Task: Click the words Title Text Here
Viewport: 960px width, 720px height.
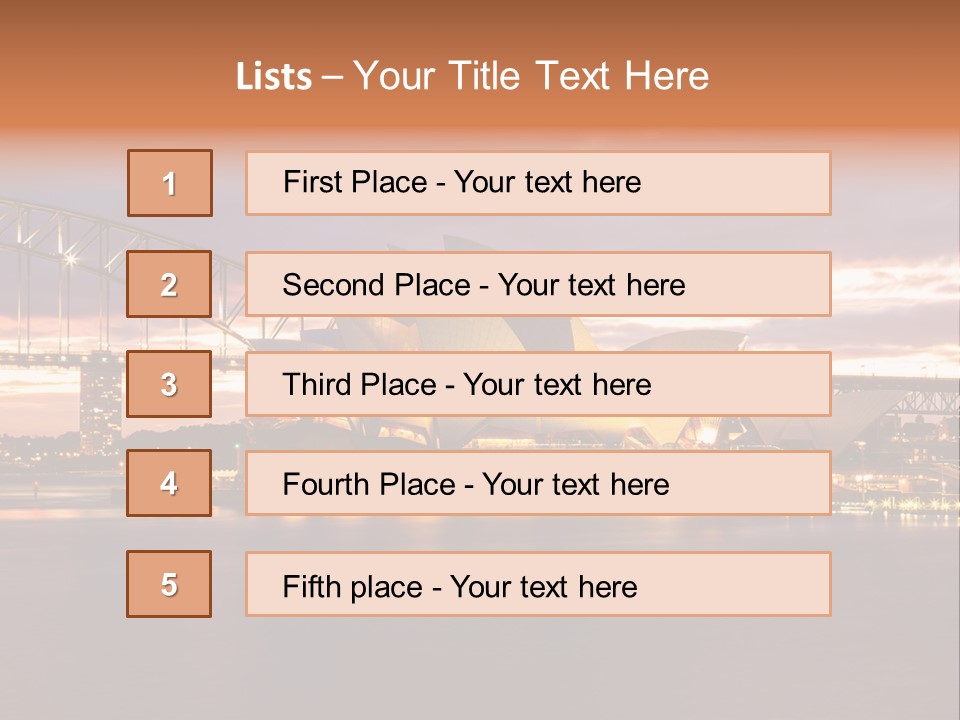Action: (x=579, y=76)
